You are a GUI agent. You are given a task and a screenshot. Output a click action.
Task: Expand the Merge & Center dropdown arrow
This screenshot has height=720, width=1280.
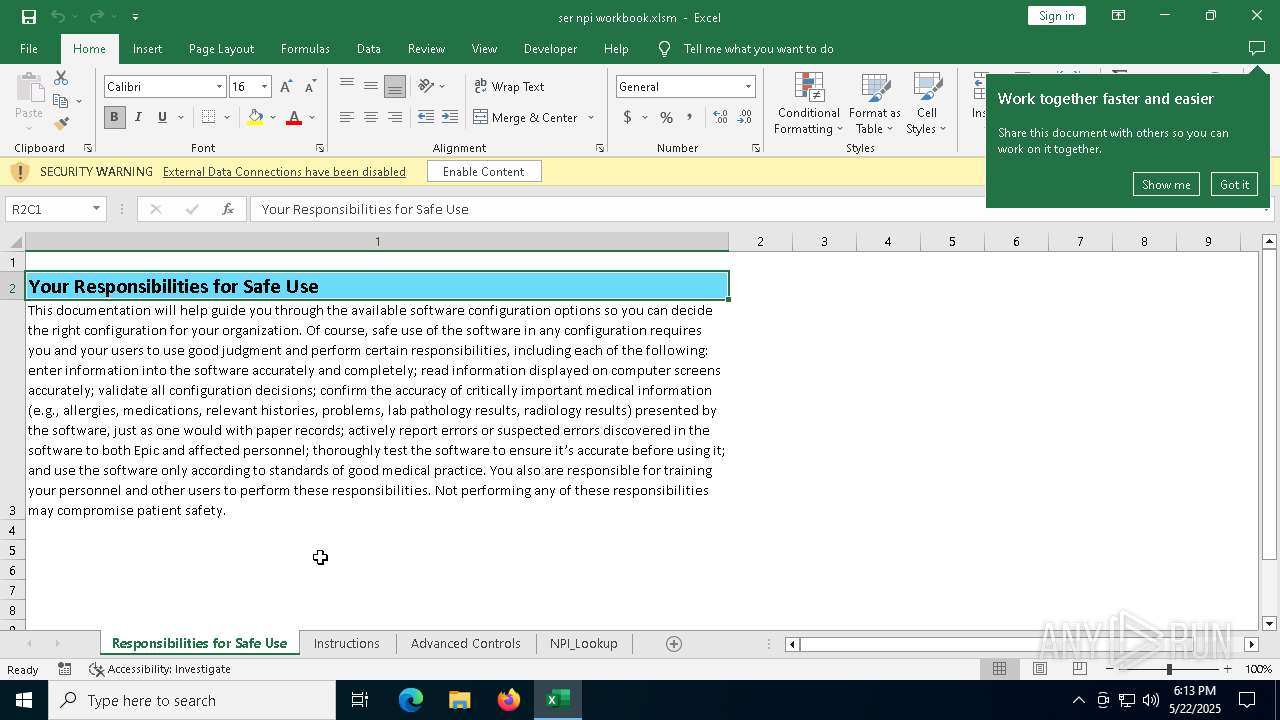coord(591,117)
